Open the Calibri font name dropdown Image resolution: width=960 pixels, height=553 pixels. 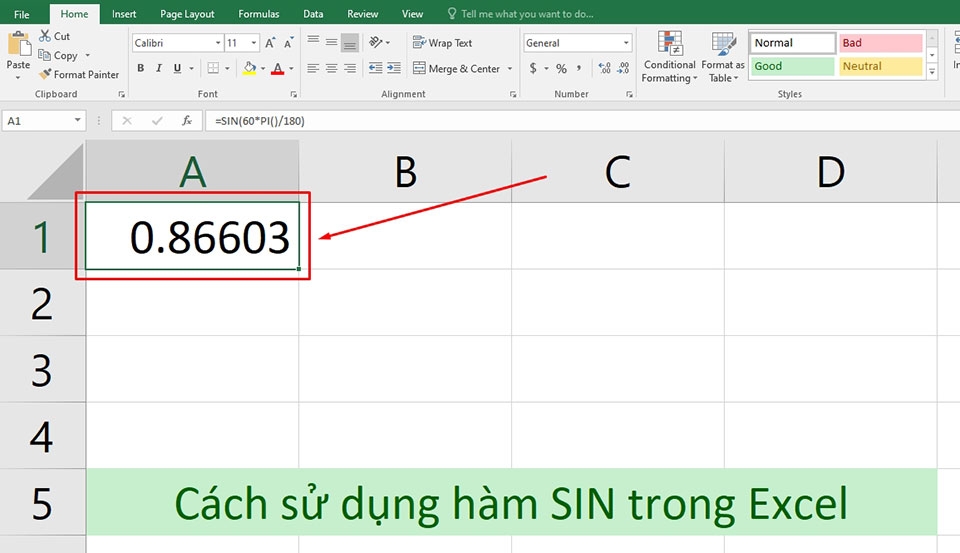(218, 43)
